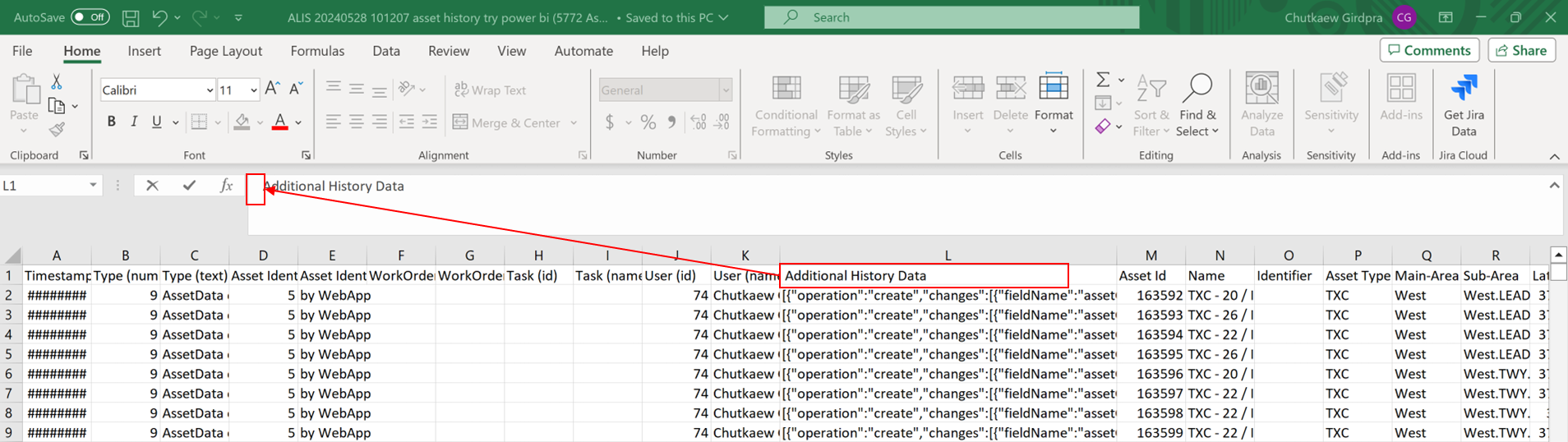This screenshot has height=442, width=1568.
Task: Expand the font name Calibri dropdown
Action: coord(210,90)
